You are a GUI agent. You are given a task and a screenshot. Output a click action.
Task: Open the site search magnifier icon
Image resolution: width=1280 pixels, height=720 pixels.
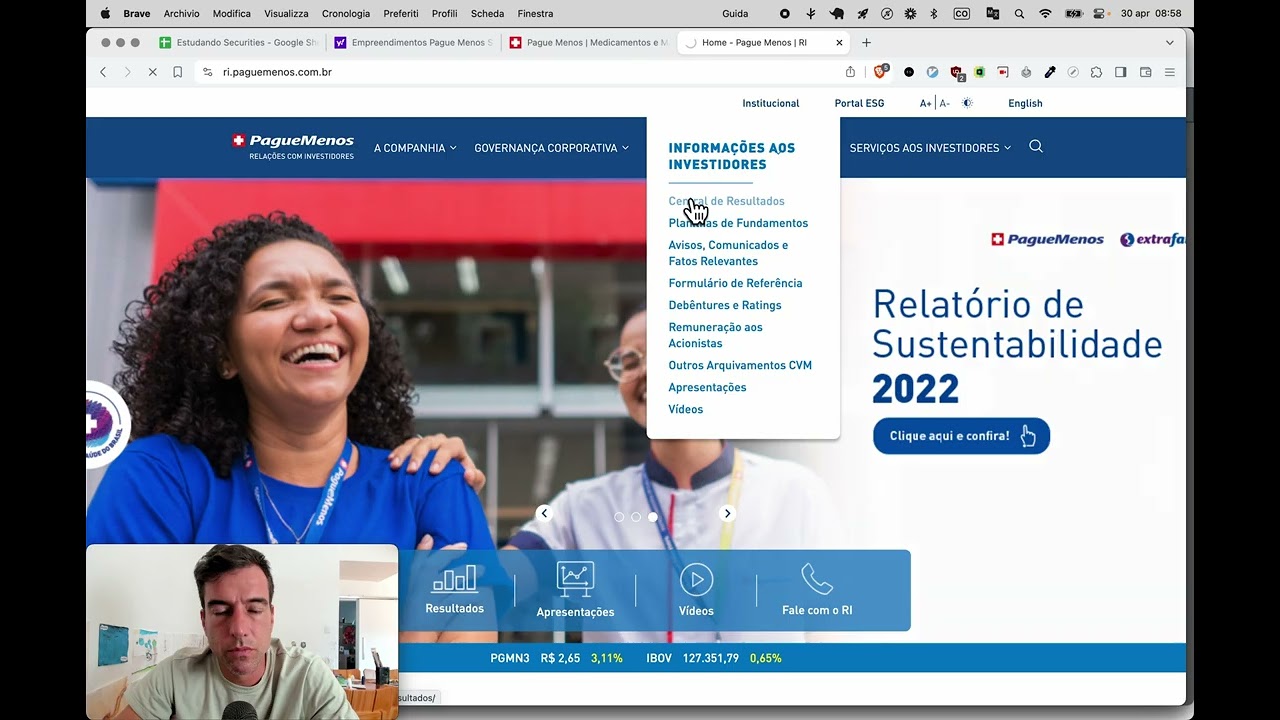tap(1036, 147)
